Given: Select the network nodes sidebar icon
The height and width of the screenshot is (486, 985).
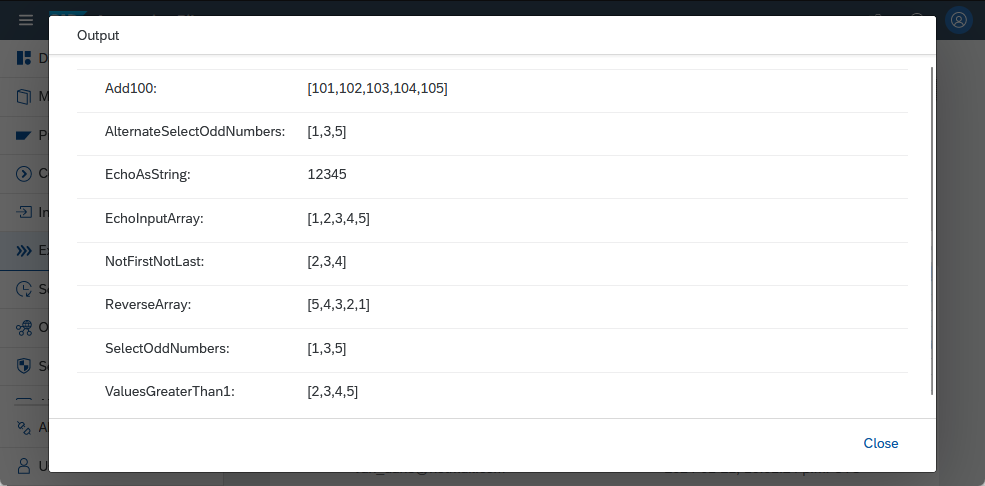Looking at the screenshot, I should pos(24,327).
